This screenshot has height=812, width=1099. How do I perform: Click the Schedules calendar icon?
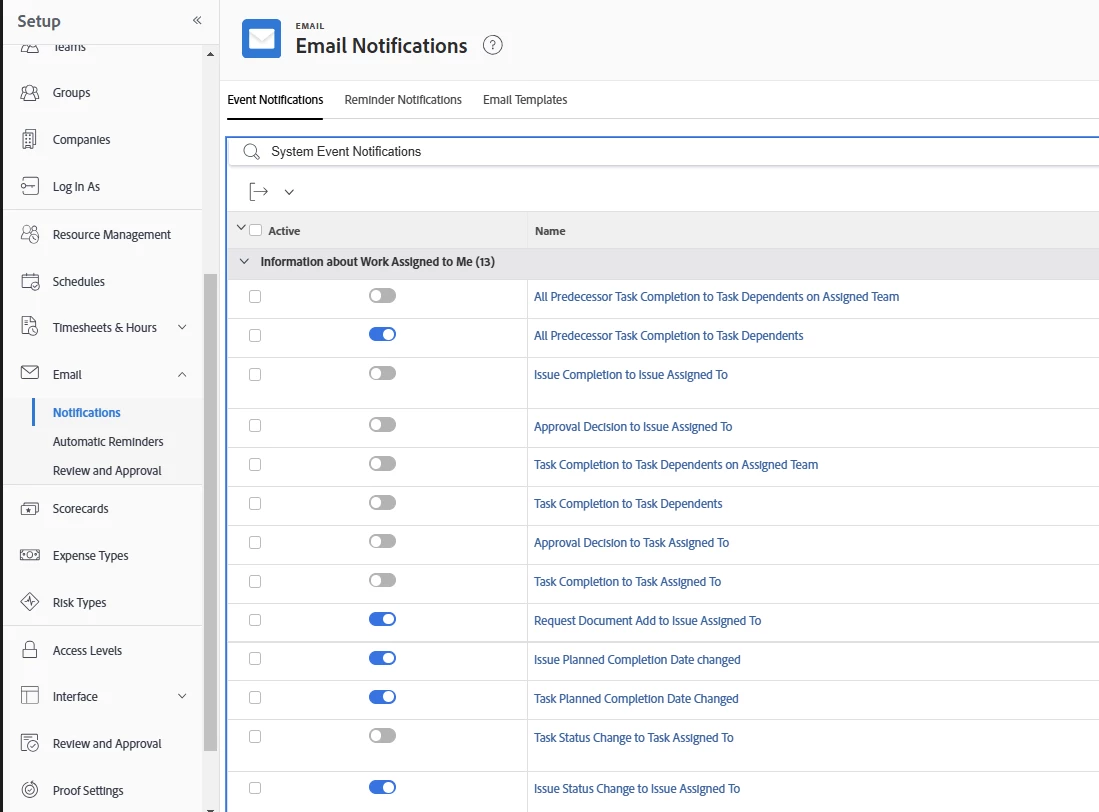coord(29,281)
